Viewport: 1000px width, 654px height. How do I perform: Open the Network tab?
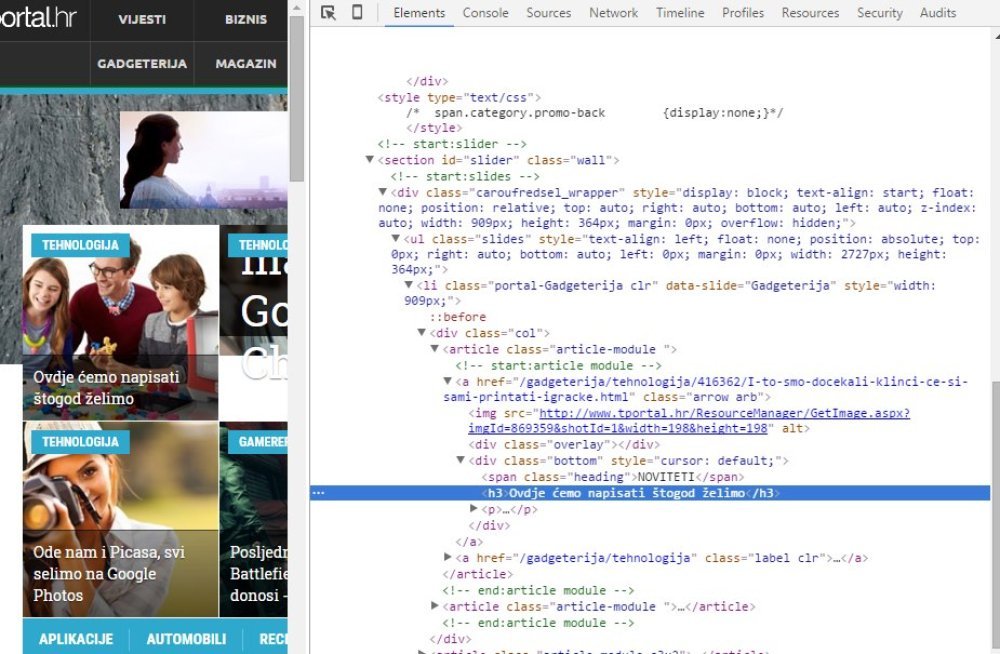[614, 13]
